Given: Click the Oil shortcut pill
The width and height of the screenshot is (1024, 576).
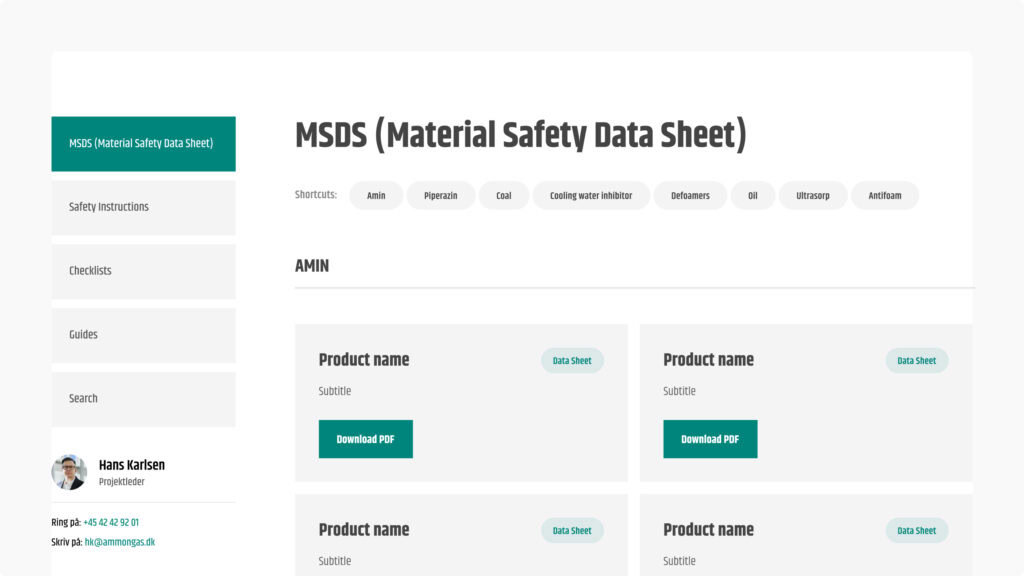Looking at the screenshot, I should click(x=753, y=196).
